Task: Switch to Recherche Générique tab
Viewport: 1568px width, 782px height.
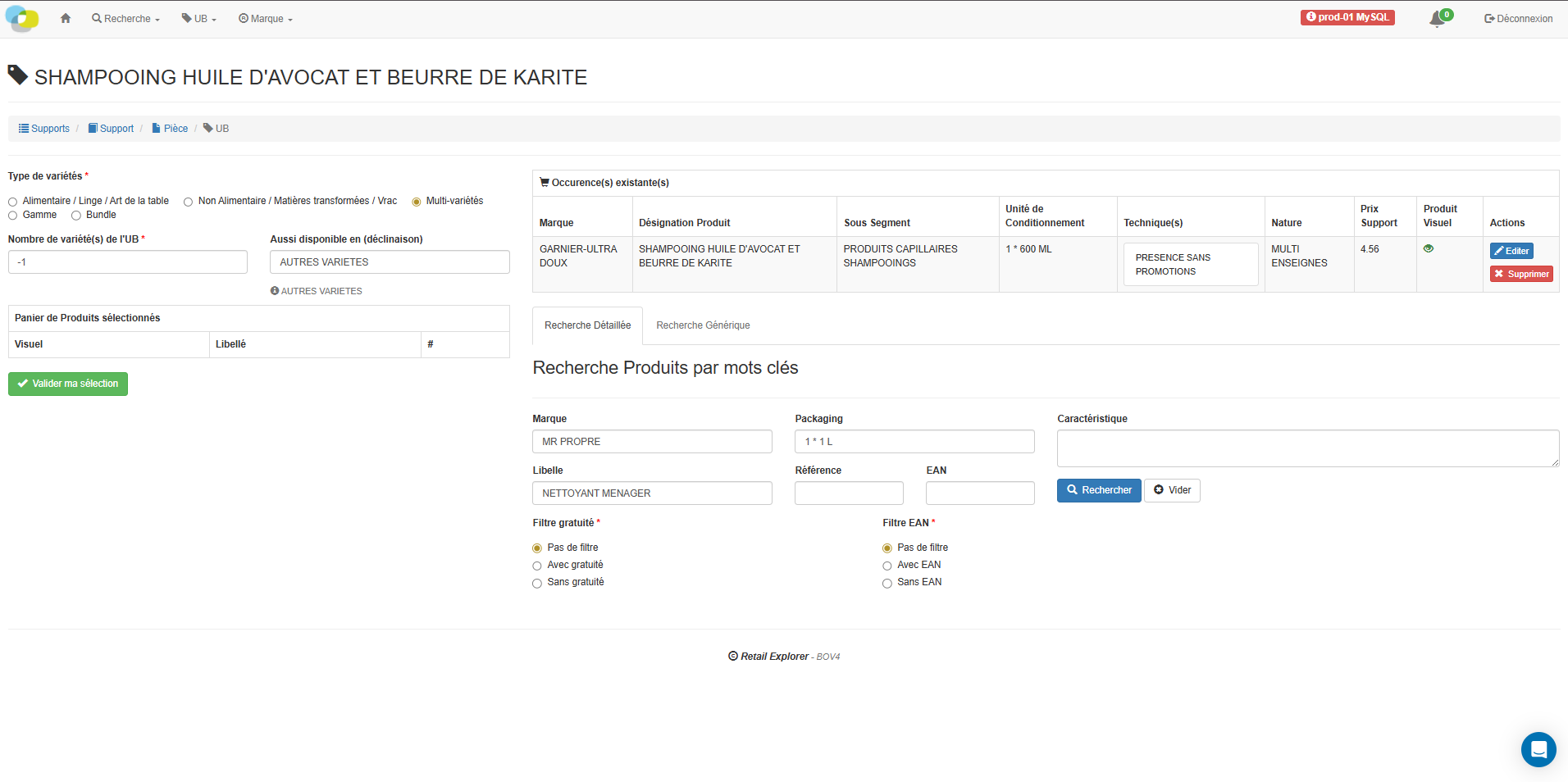Action: [x=703, y=325]
